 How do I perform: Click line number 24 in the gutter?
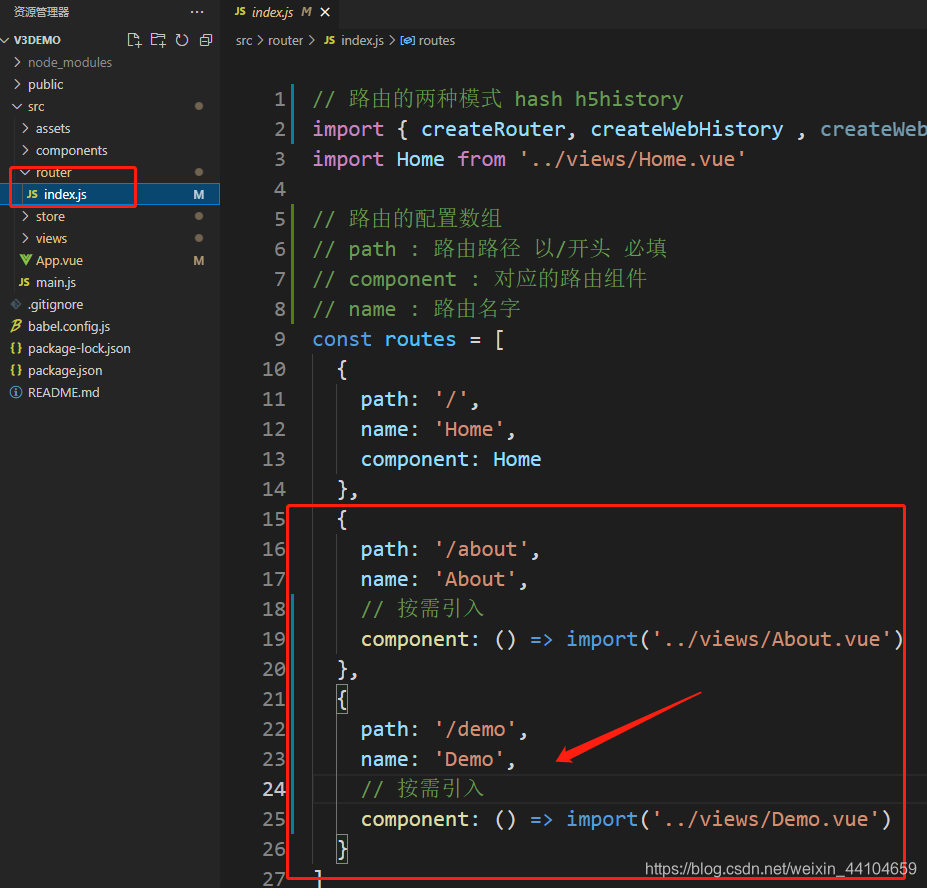[274, 789]
